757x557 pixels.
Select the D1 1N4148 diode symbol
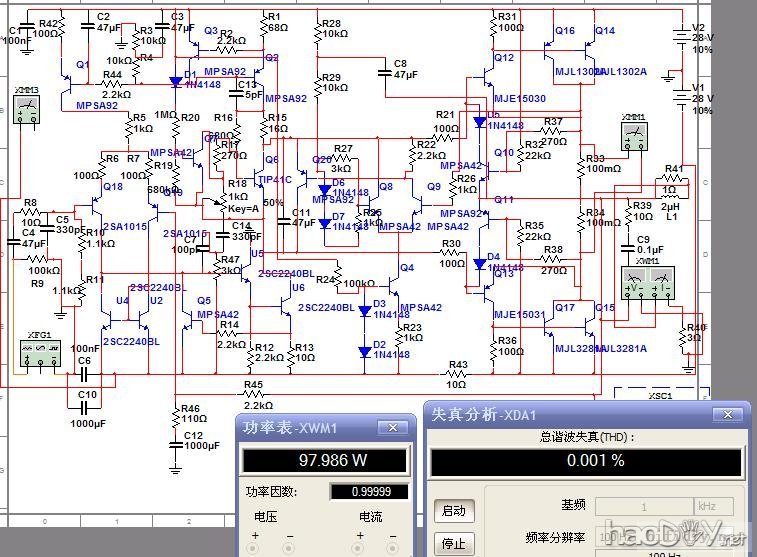pyautogui.click(x=176, y=82)
